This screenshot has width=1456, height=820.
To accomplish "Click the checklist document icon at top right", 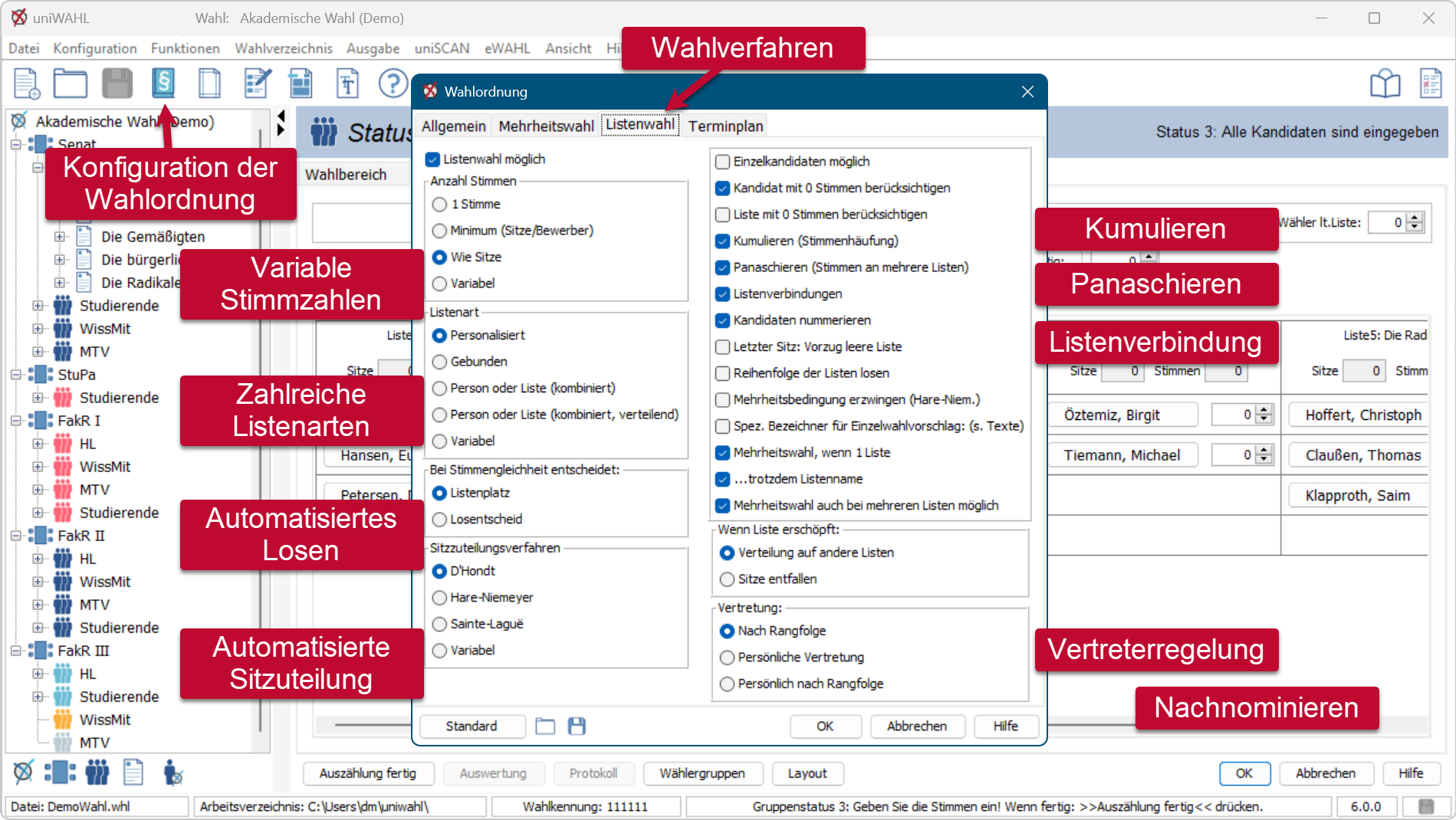I will (1431, 84).
